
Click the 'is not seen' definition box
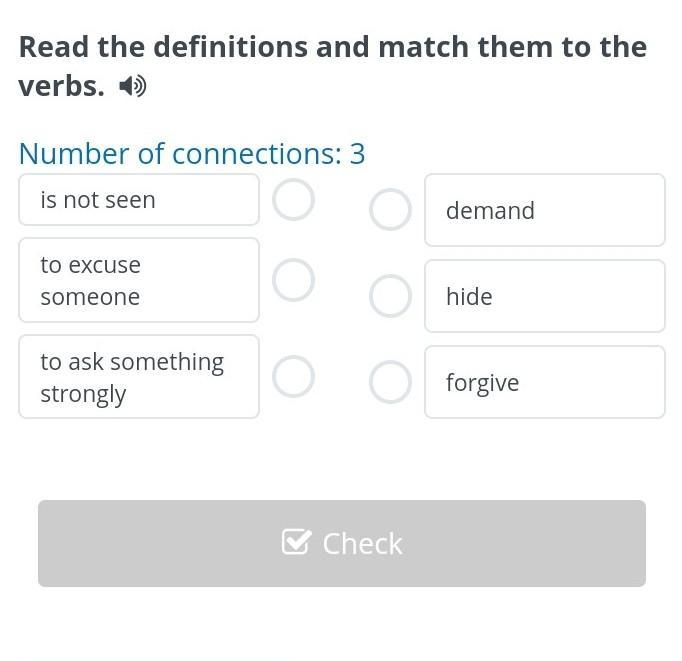[x=139, y=200]
